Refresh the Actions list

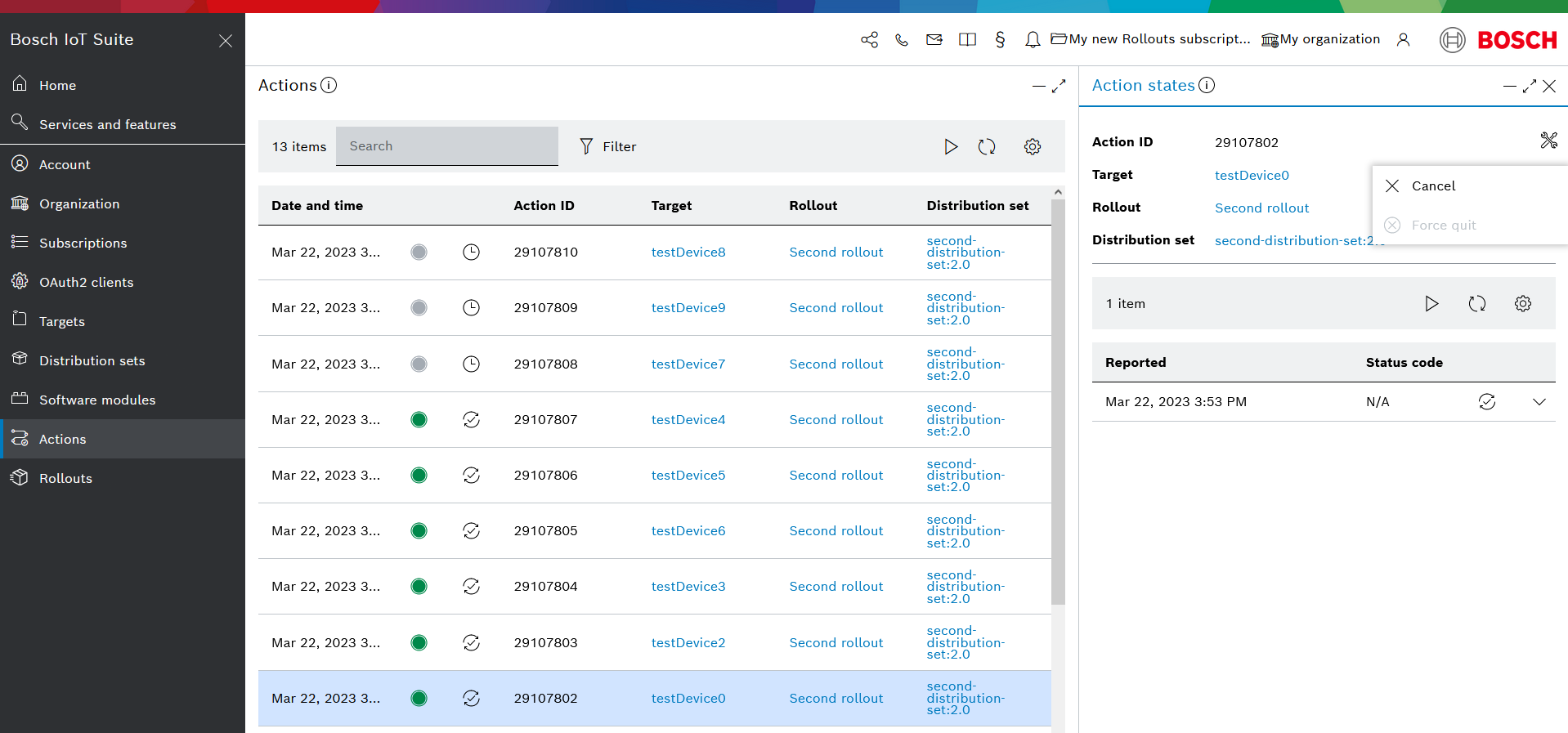(987, 146)
